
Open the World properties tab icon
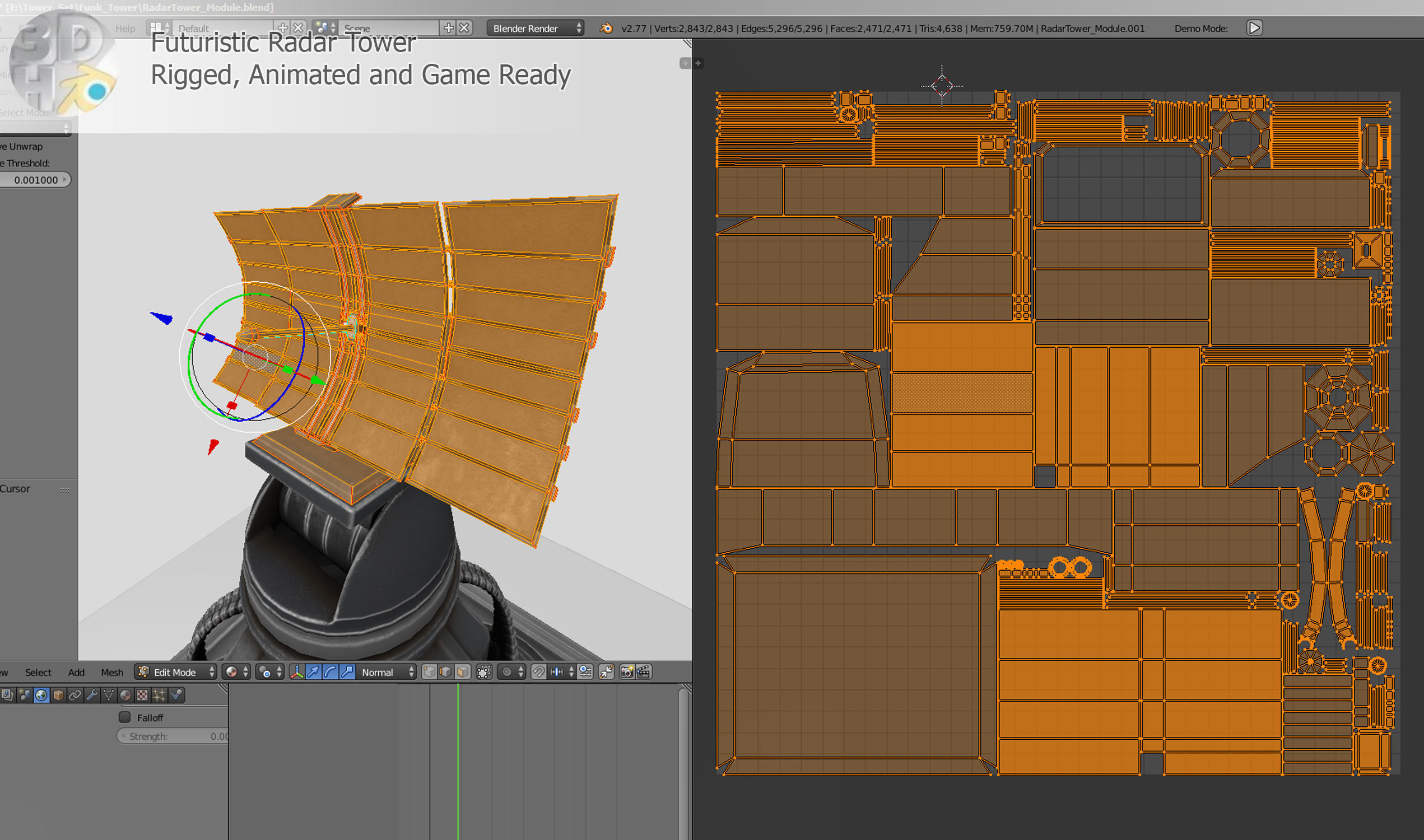click(41, 695)
